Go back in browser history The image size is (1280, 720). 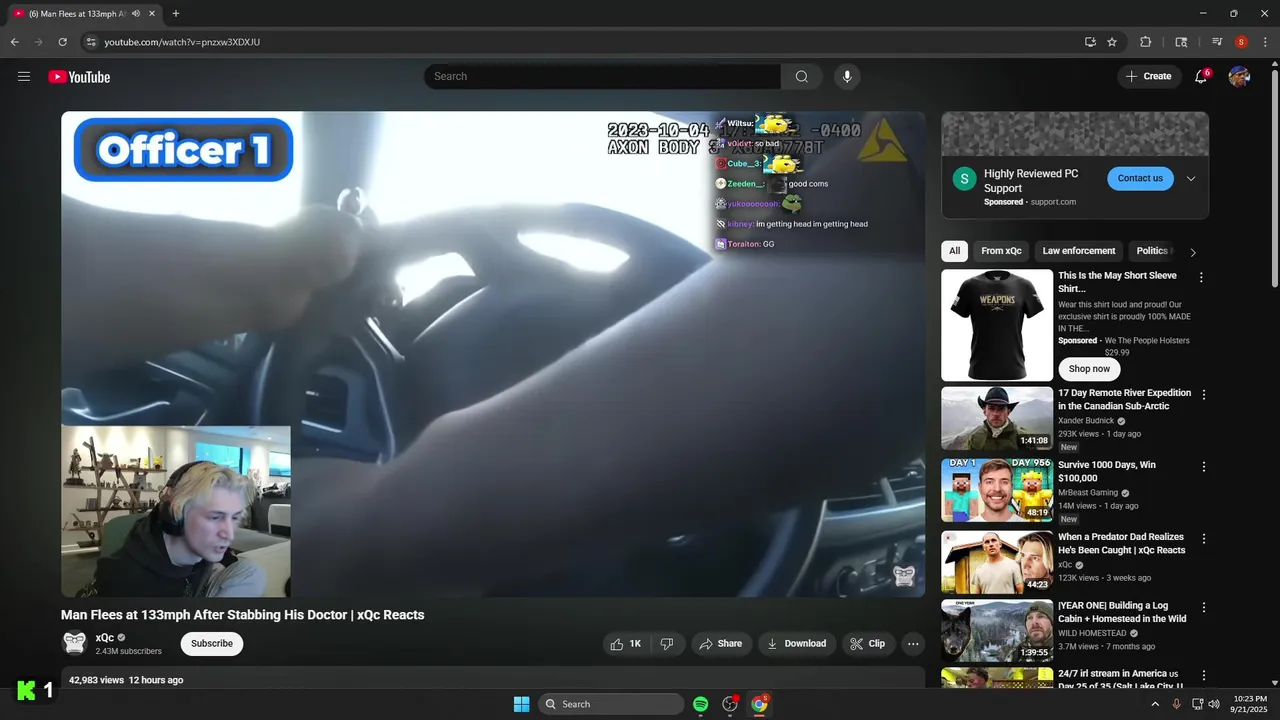(x=15, y=42)
